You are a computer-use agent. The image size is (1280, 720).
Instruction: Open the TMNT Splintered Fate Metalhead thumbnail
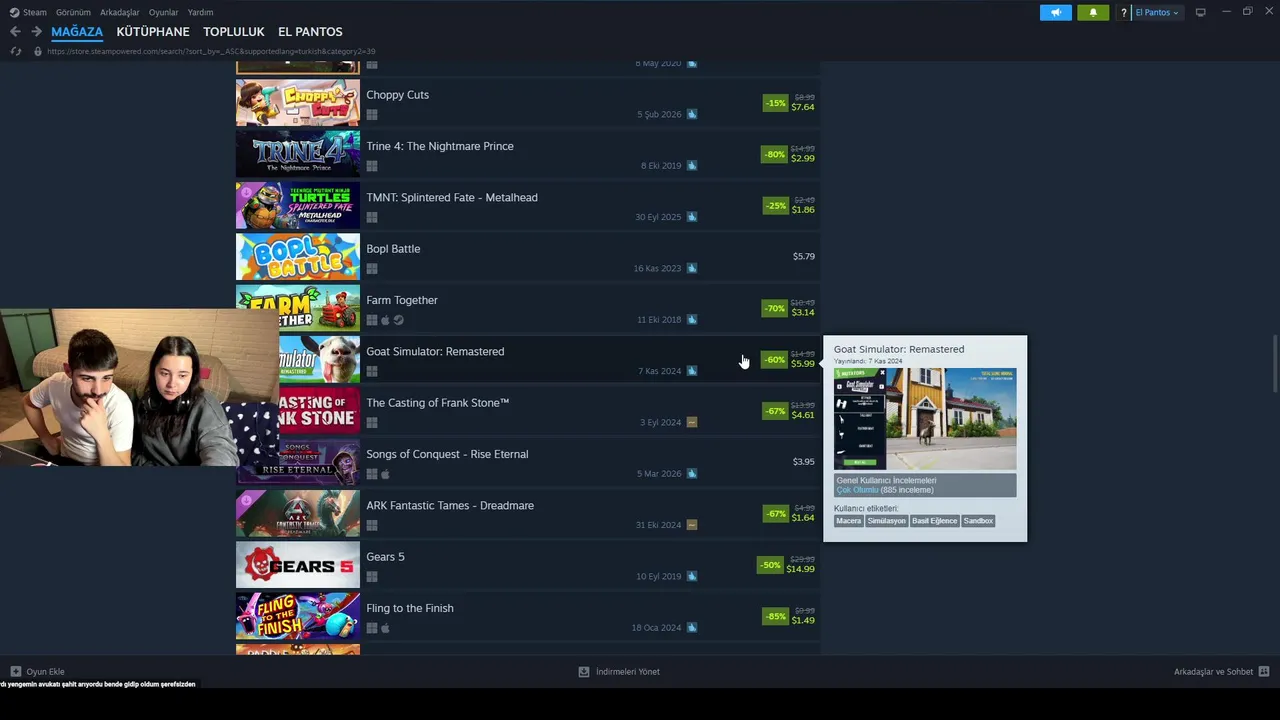(298, 205)
